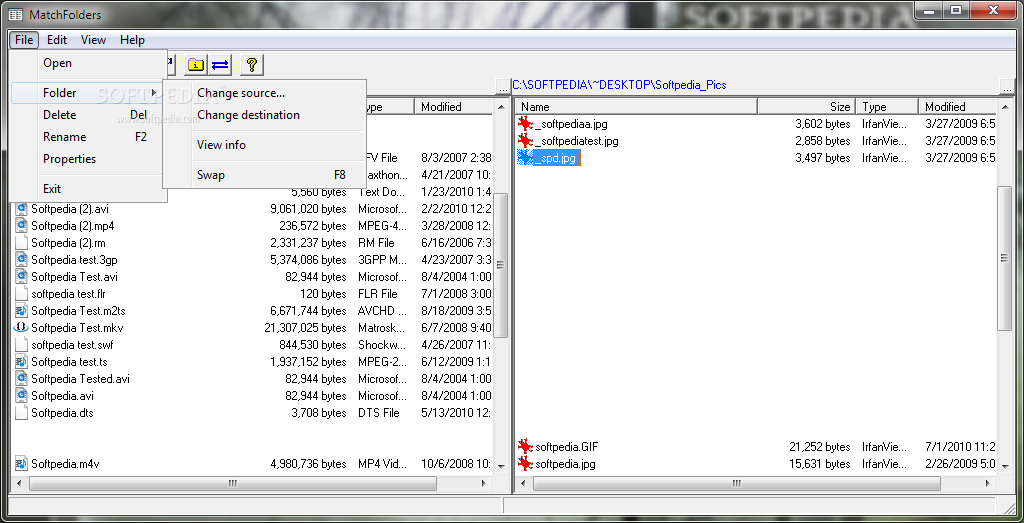Click the right pane's horizontal scroll left arrow

click(522, 483)
